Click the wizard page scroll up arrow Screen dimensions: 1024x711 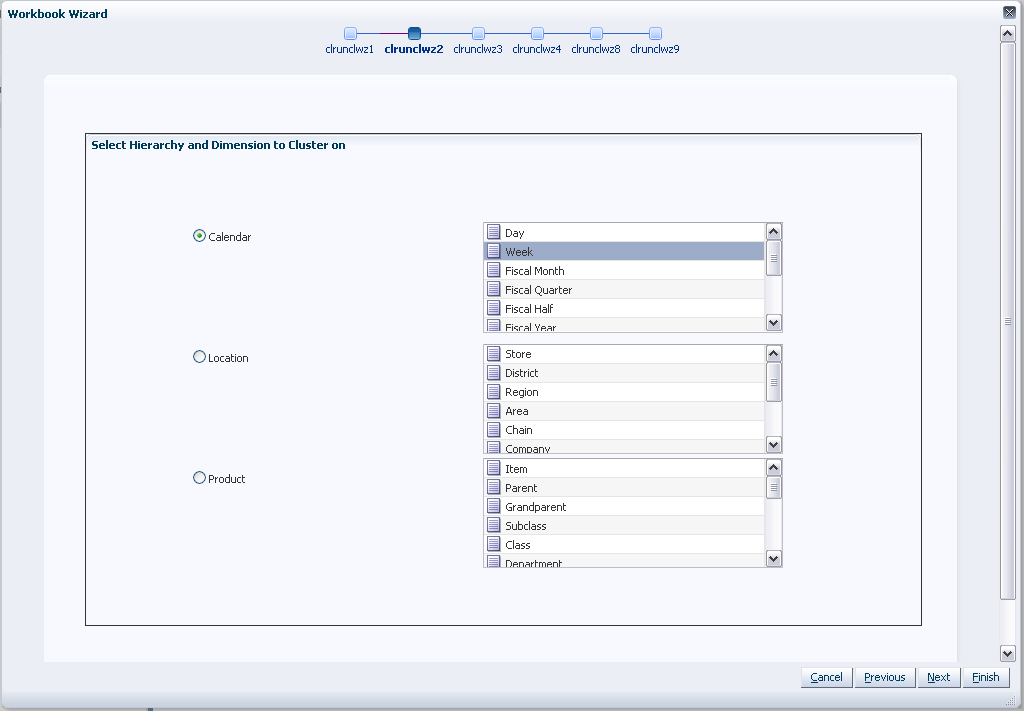click(1008, 33)
